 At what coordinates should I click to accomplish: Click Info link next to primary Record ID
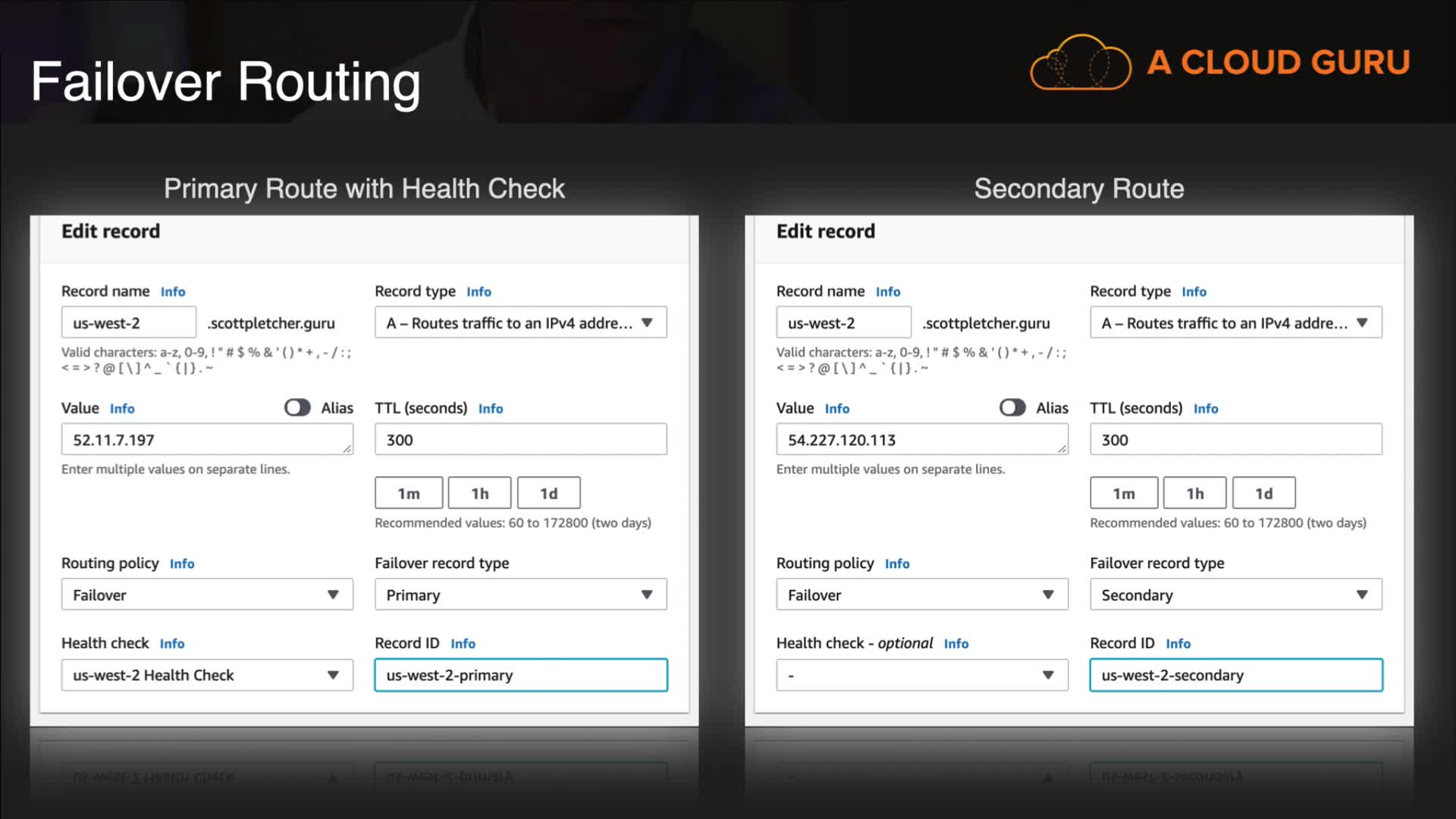(x=463, y=644)
